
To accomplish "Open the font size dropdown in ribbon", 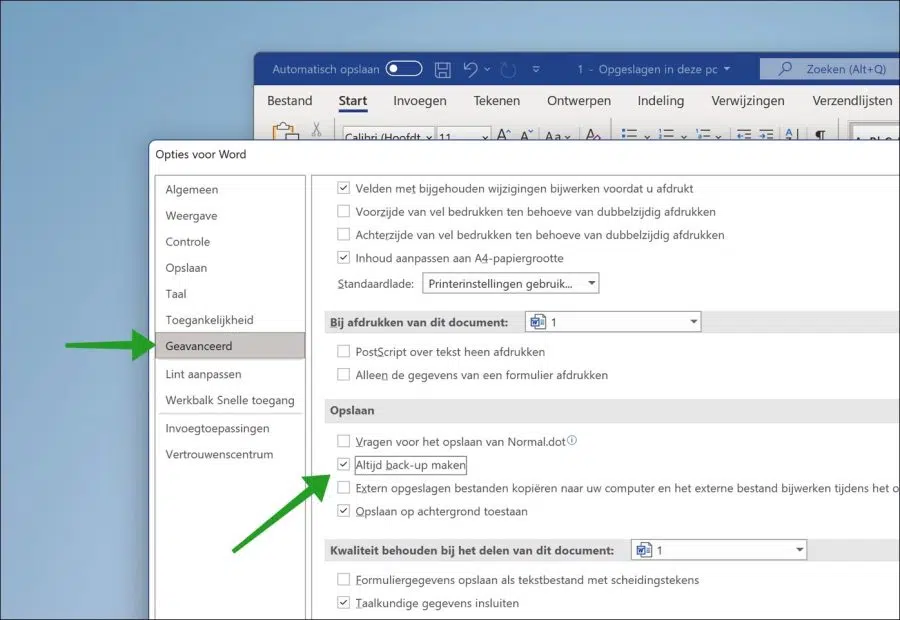I will coord(485,138).
